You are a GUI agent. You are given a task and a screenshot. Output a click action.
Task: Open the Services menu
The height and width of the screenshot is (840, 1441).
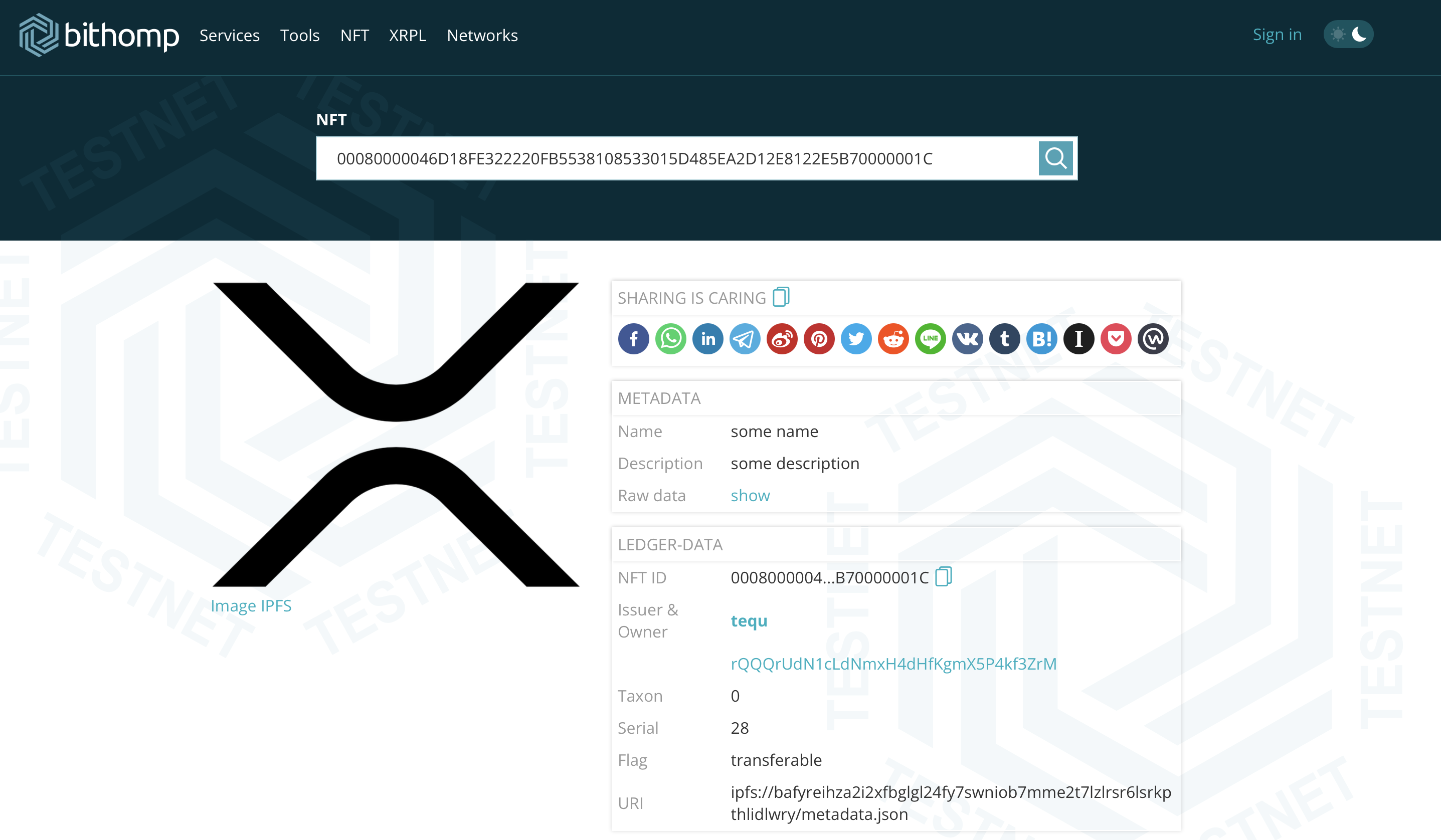pyautogui.click(x=229, y=36)
